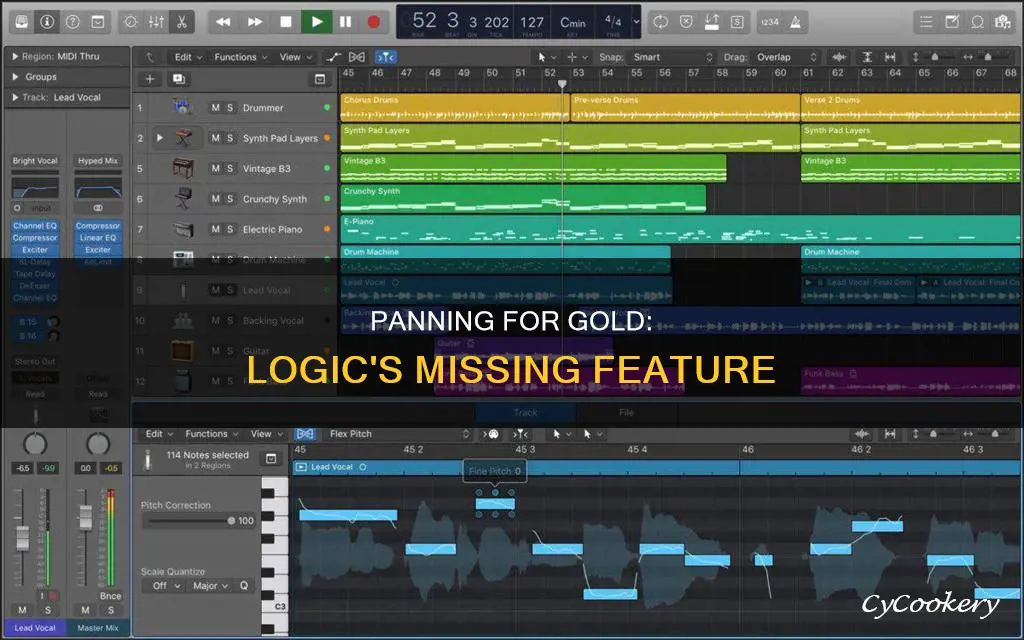
Task: Open the Scale Quantize Major dropdown
Action: (x=210, y=586)
